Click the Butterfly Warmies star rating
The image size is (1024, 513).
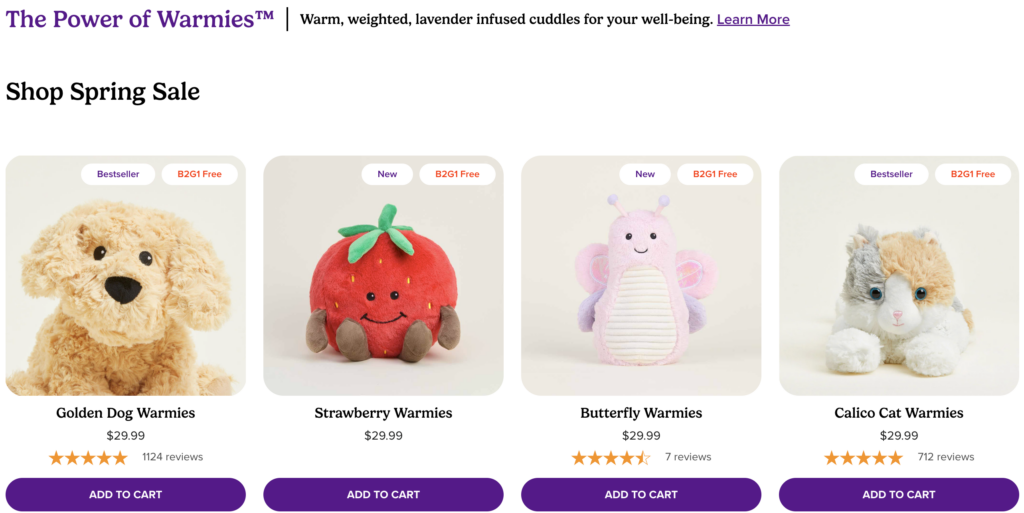pyautogui.click(x=611, y=458)
